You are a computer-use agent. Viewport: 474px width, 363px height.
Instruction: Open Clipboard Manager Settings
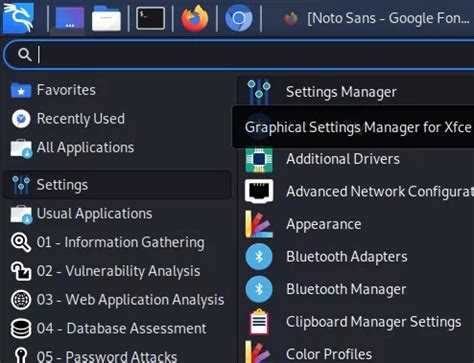pos(356,322)
